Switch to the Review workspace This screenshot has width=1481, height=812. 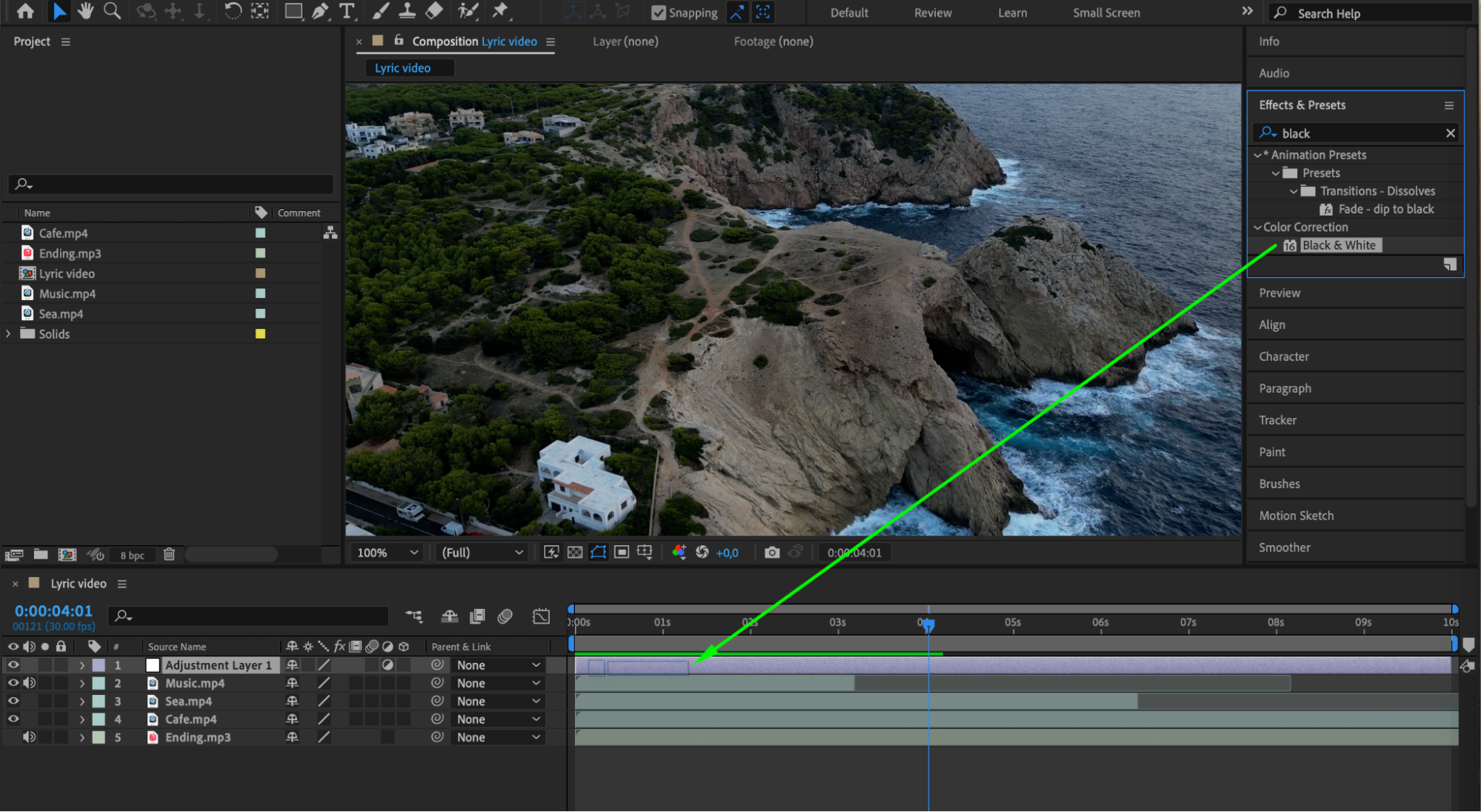coord(933,13)
